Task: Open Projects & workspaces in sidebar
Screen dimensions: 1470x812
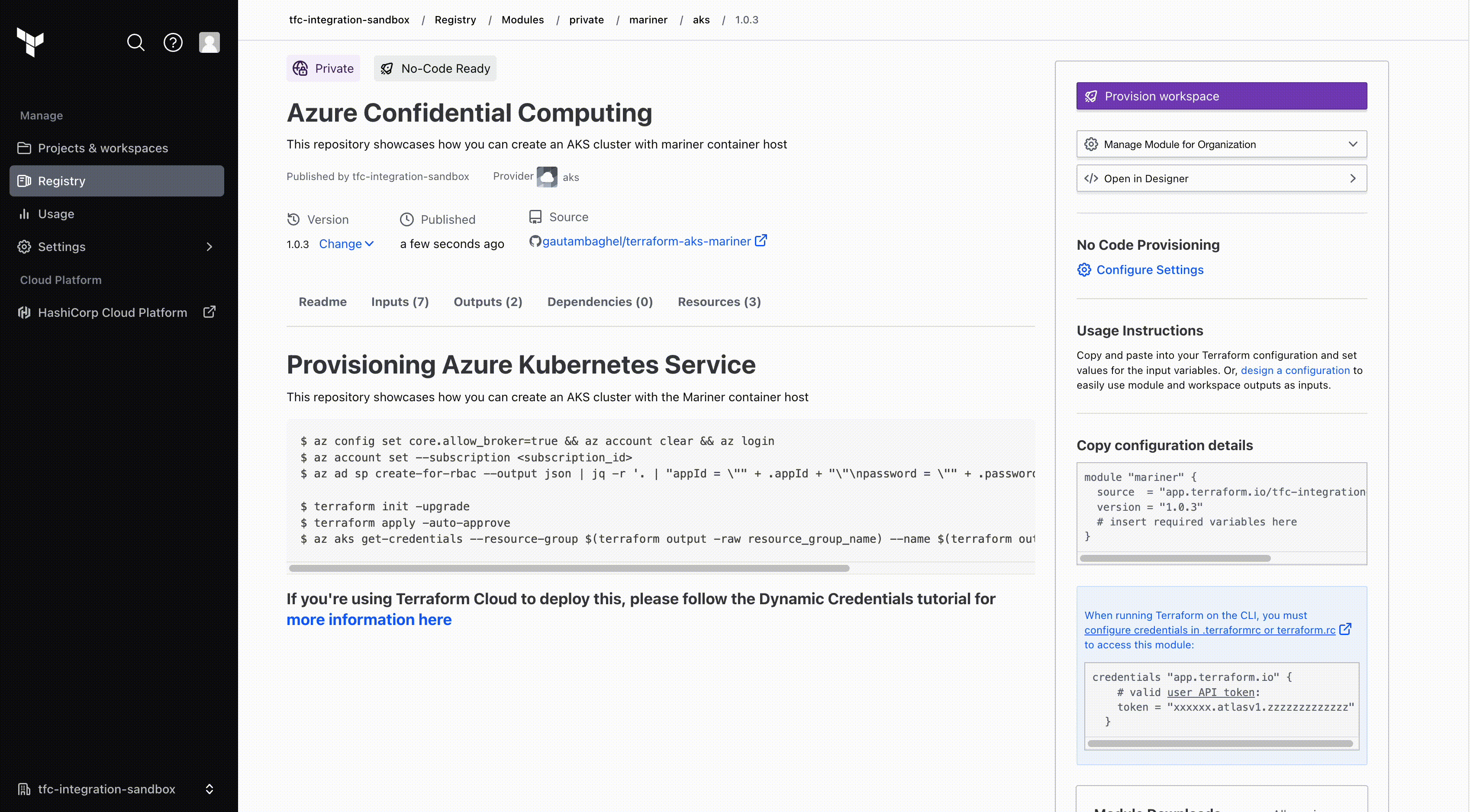Action: 103,148
